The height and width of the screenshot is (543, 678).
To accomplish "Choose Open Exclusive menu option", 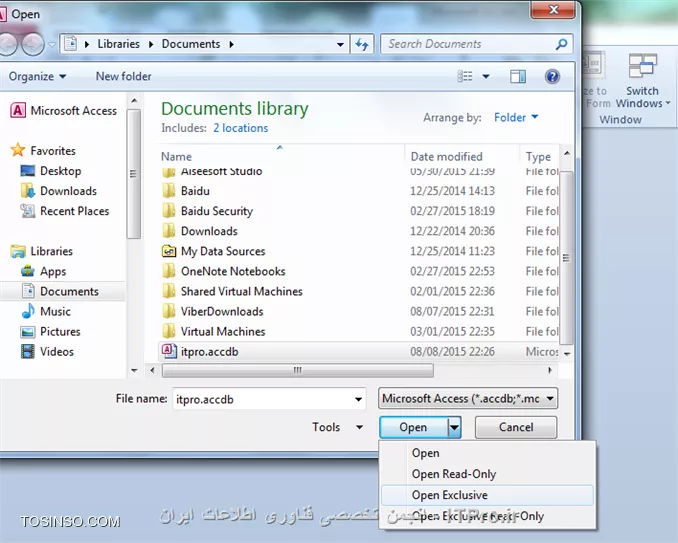I will pos(487,495).
